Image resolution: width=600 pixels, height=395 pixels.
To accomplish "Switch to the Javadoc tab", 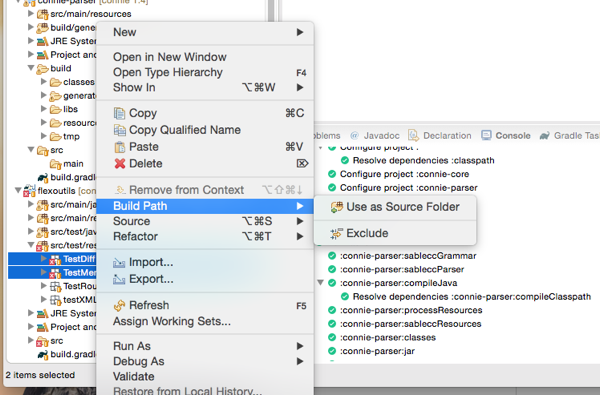I will (x=375, y=135).
